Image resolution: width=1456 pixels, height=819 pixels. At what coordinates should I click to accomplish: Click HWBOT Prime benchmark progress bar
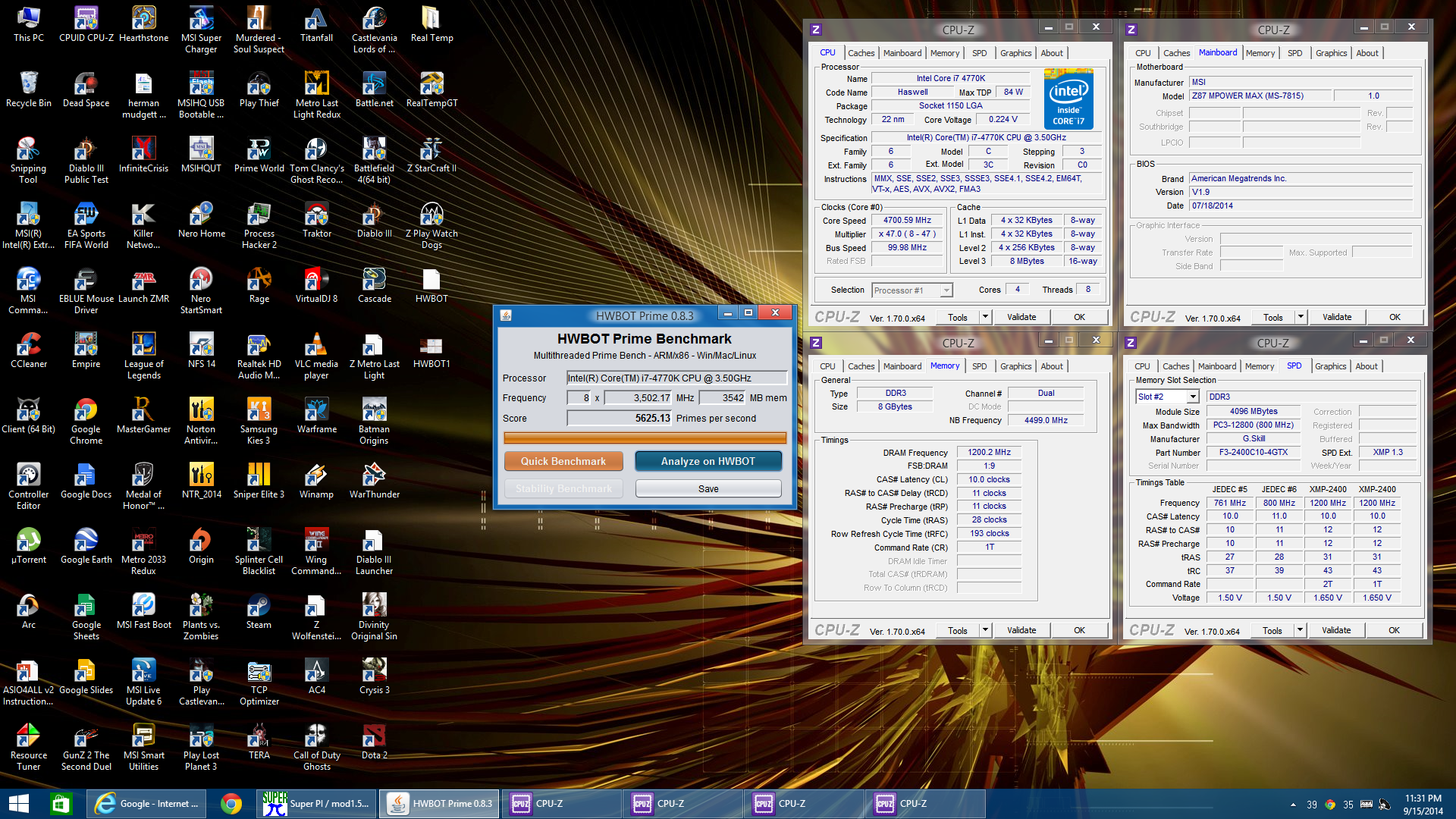tap(645, 438)
